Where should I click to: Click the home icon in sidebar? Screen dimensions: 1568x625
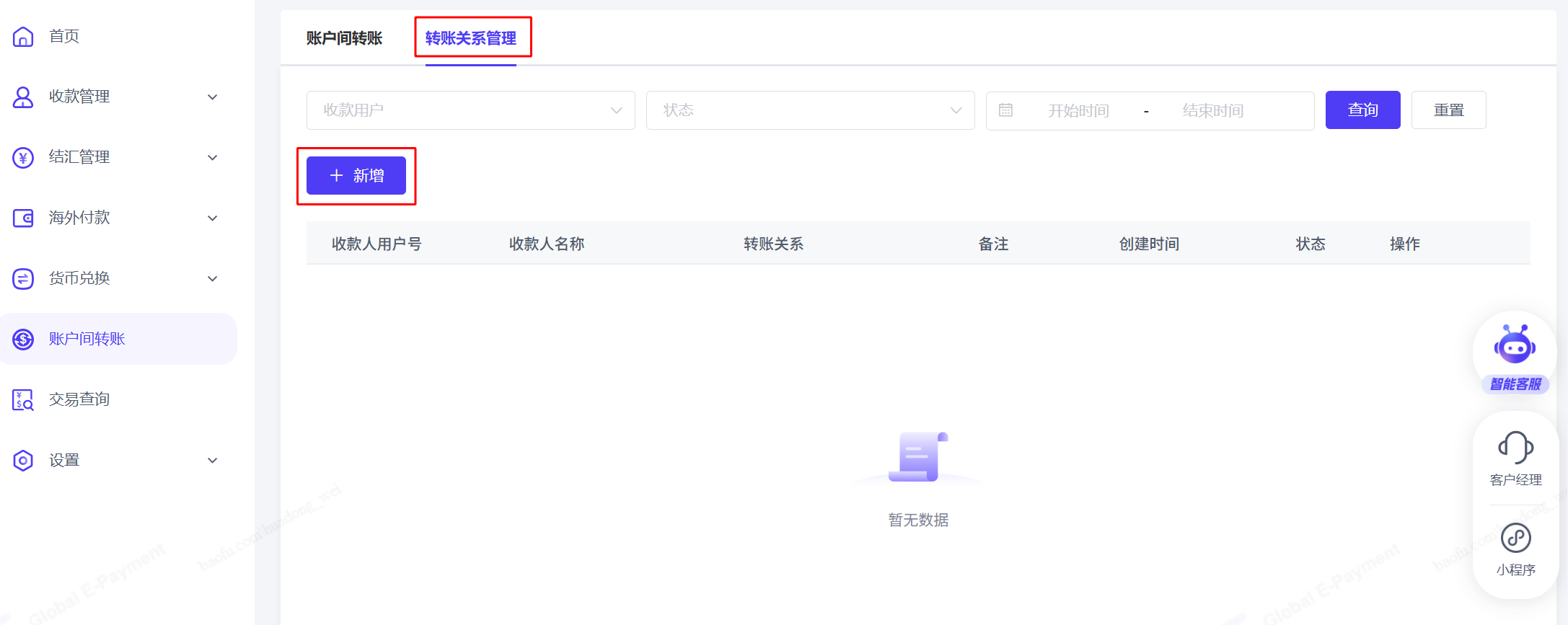[x=23, y=36]
